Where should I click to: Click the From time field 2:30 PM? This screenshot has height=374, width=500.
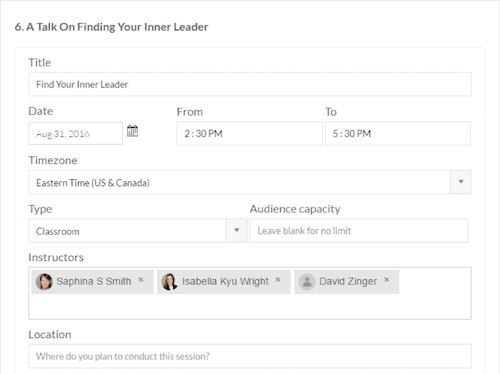click(x=249, y=133)
